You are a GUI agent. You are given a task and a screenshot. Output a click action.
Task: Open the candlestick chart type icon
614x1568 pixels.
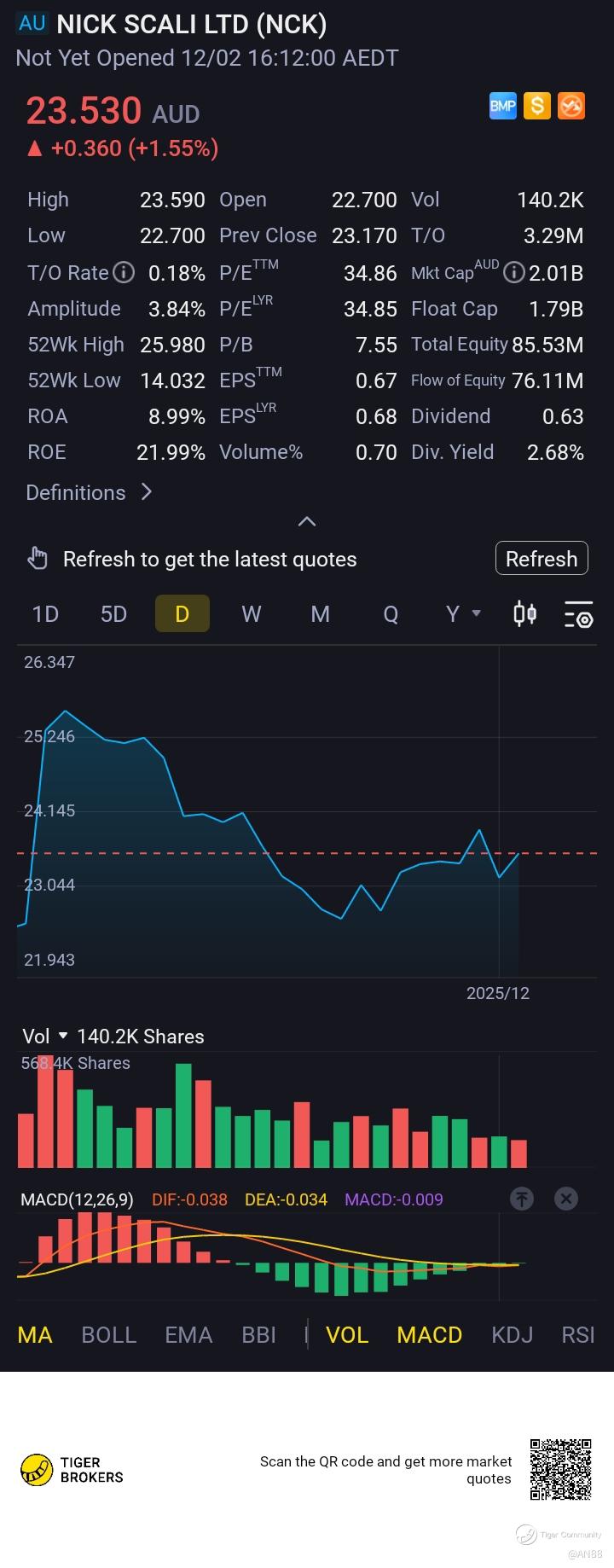524,614
